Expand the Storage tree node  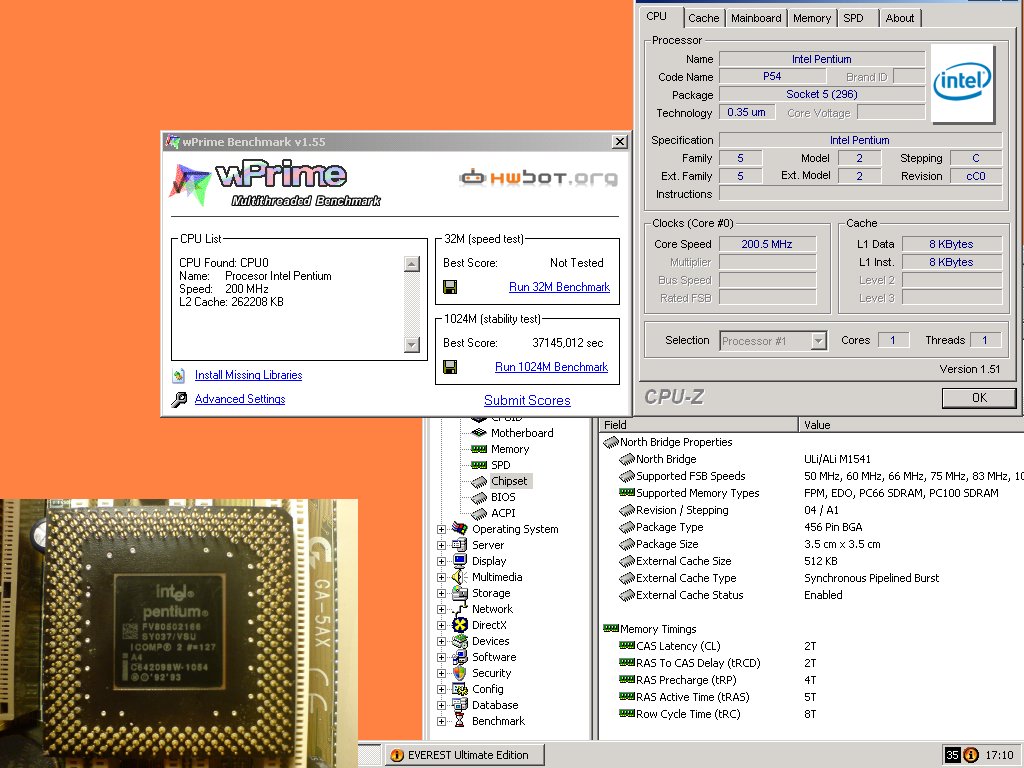(441, 593)
